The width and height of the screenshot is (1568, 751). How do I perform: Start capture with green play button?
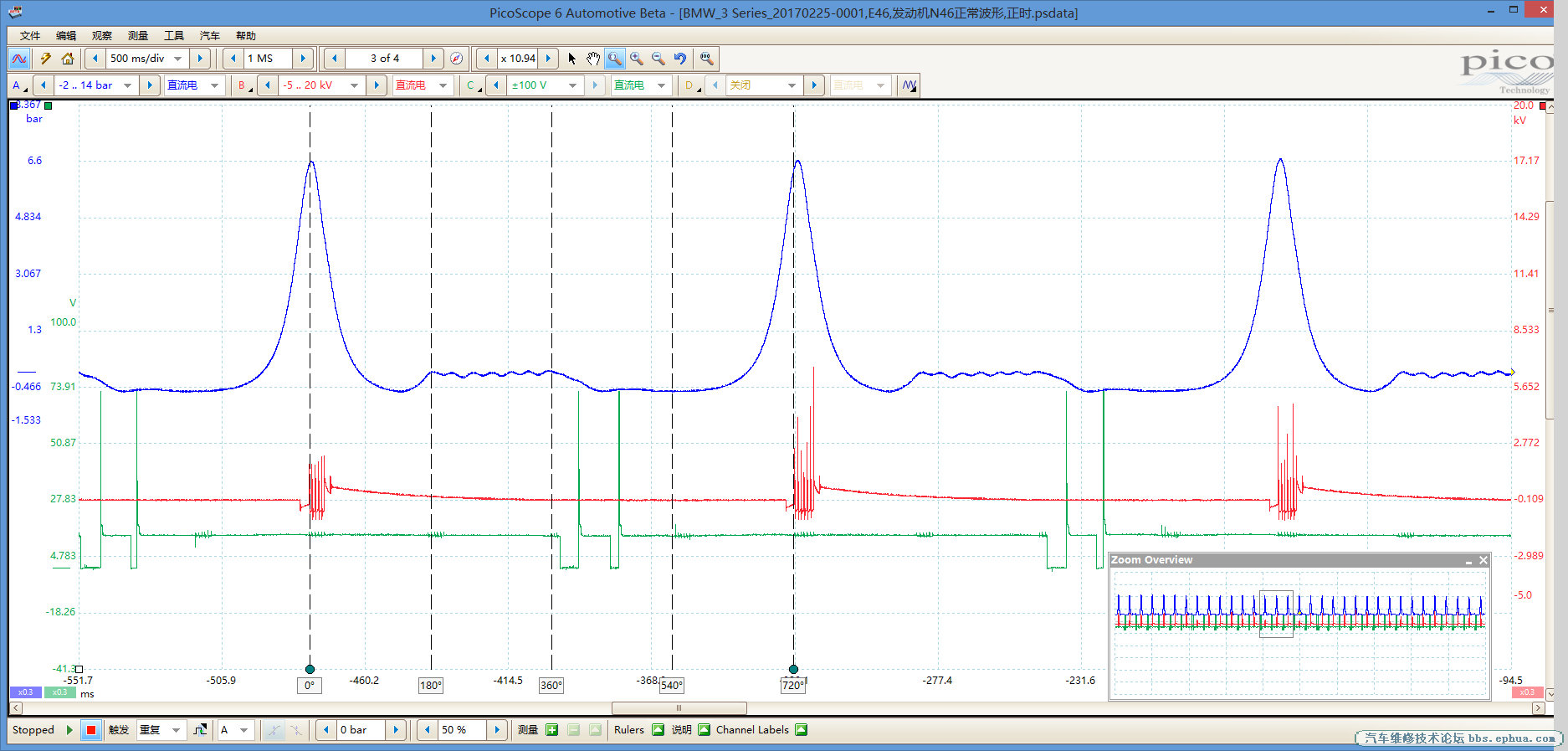coord(69,730)
